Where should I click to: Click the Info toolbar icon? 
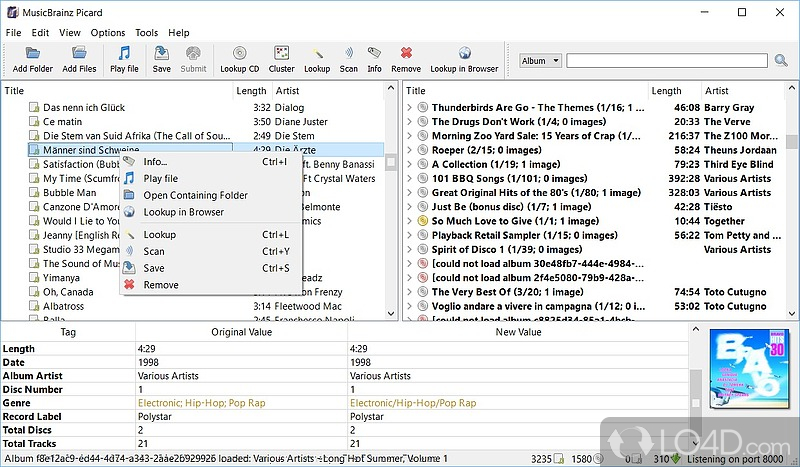(x=374, y=53)
